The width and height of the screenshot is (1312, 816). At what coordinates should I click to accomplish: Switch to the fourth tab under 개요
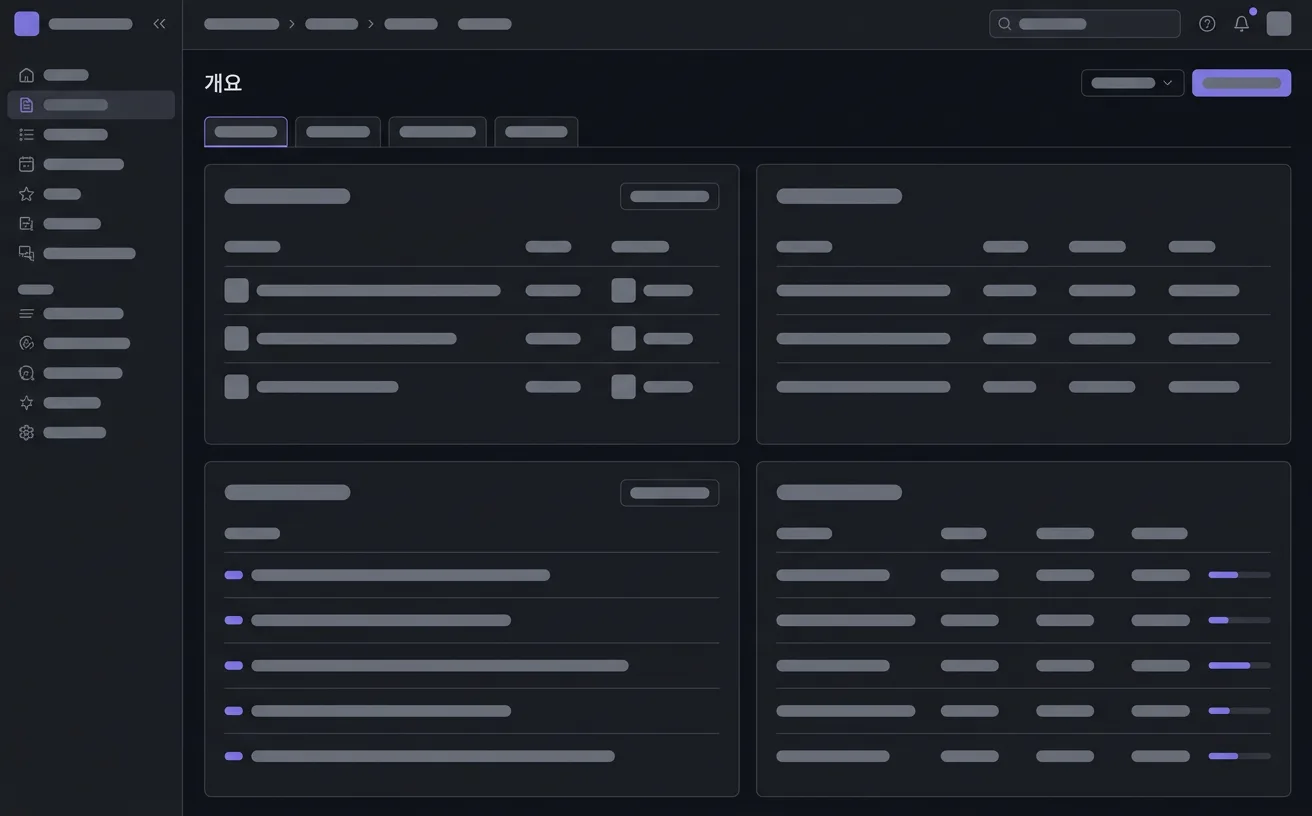coord(536,132)
